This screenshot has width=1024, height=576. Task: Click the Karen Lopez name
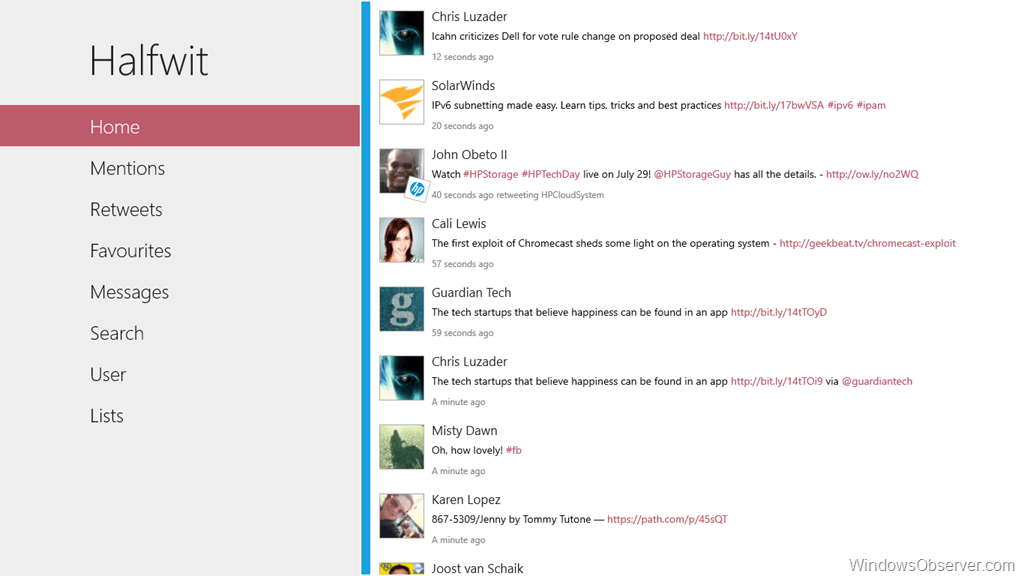466,500
